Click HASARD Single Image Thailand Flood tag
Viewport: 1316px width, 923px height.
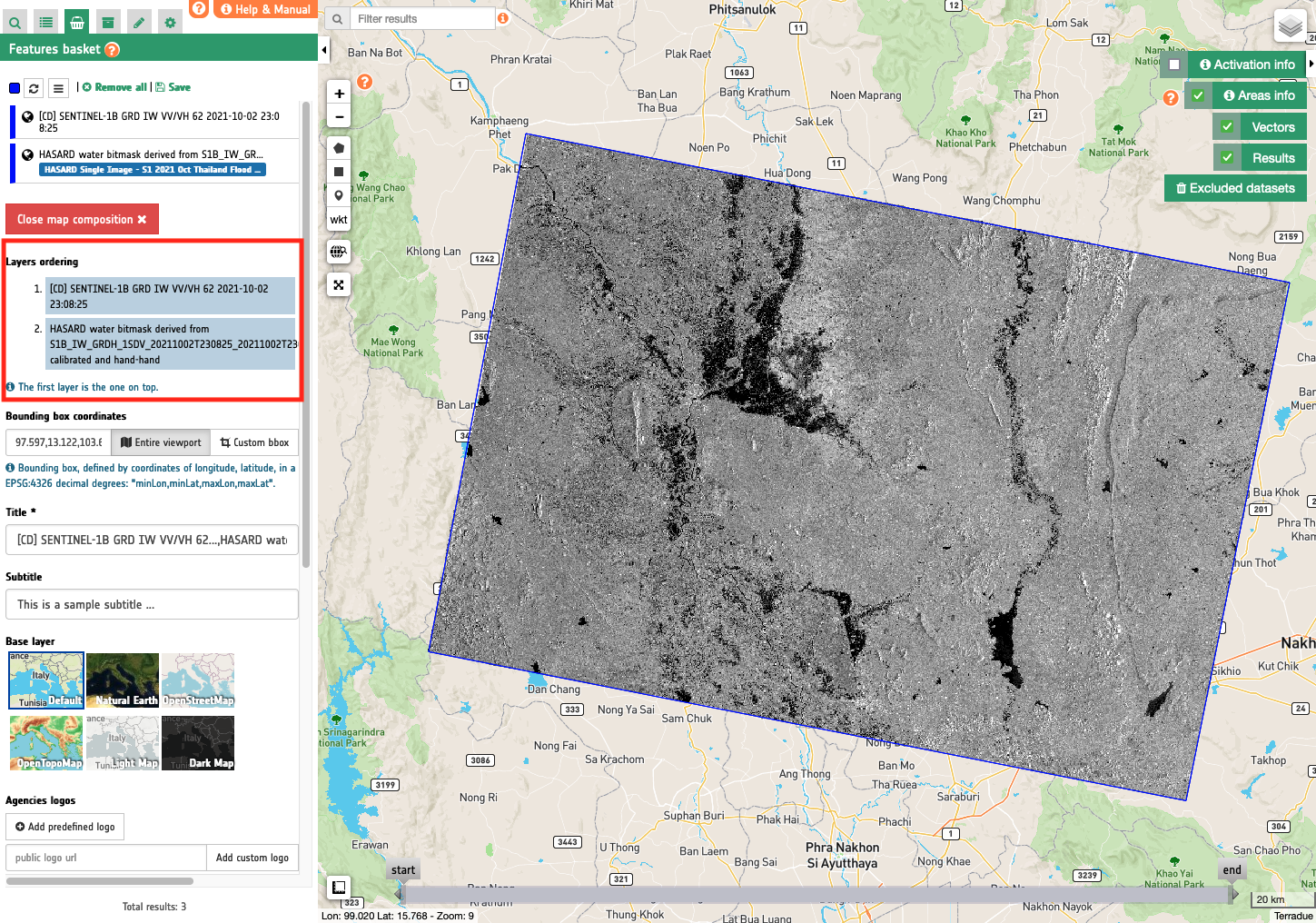(153, 170)
